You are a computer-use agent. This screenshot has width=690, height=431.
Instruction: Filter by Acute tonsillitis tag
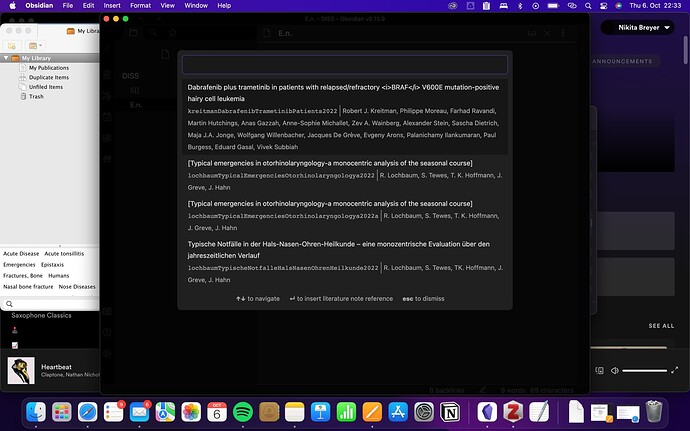(x=64, y=254)
